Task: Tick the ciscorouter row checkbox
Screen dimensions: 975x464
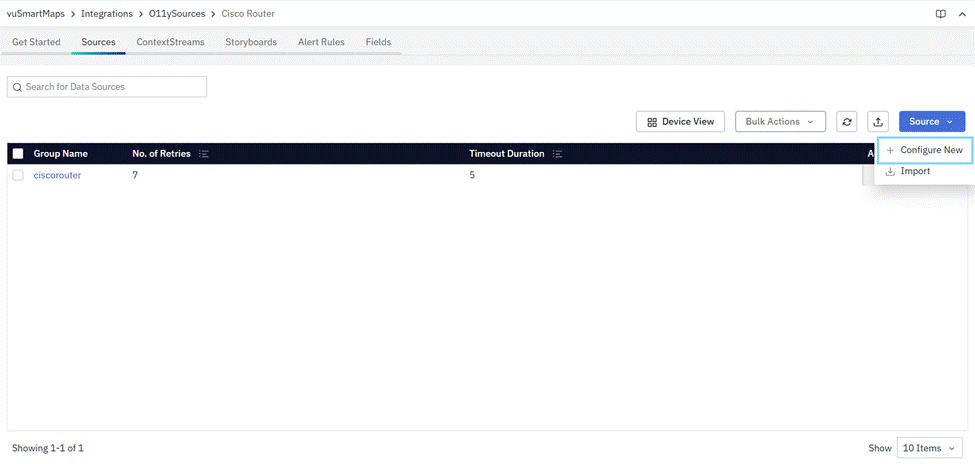Action: [x=18, y=175]
